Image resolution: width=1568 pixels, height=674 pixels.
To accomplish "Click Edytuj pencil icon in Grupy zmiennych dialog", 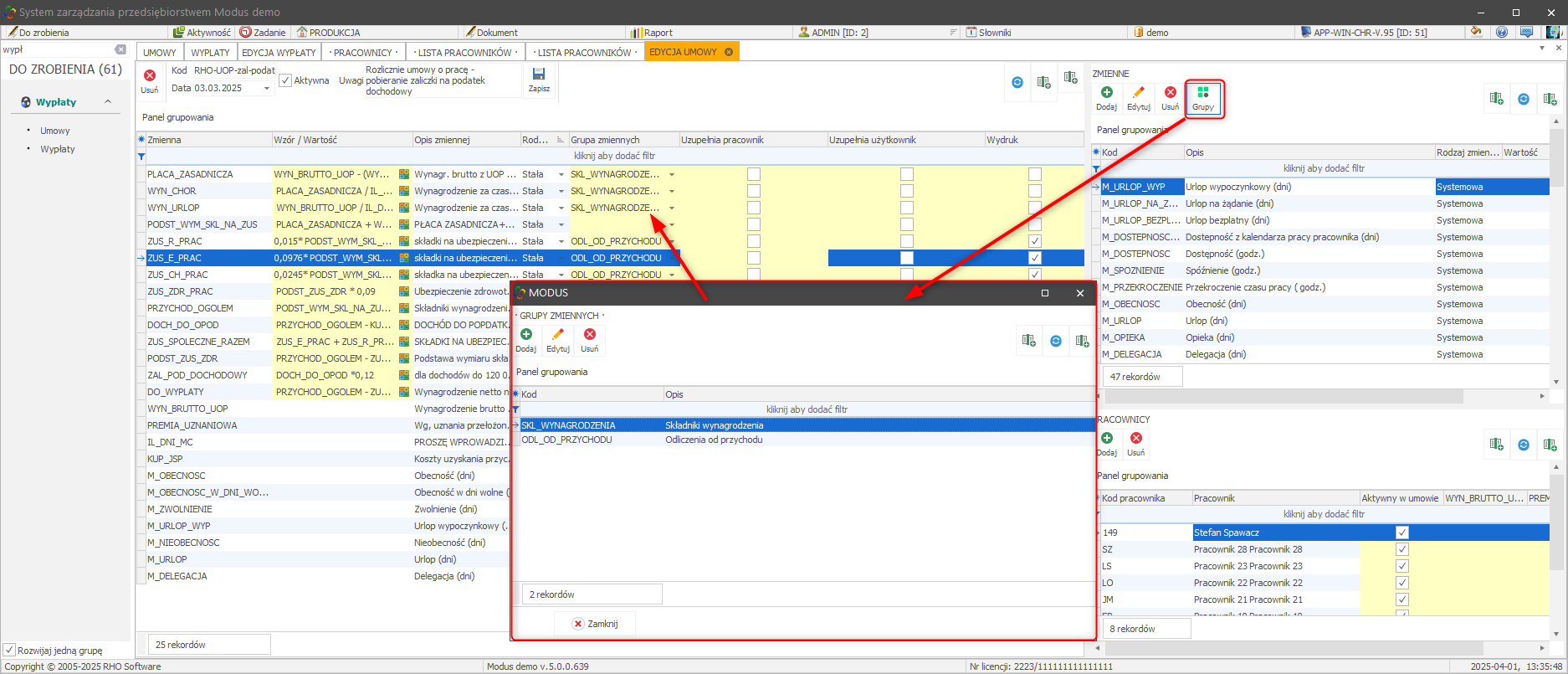I will (x=558, y=339).
